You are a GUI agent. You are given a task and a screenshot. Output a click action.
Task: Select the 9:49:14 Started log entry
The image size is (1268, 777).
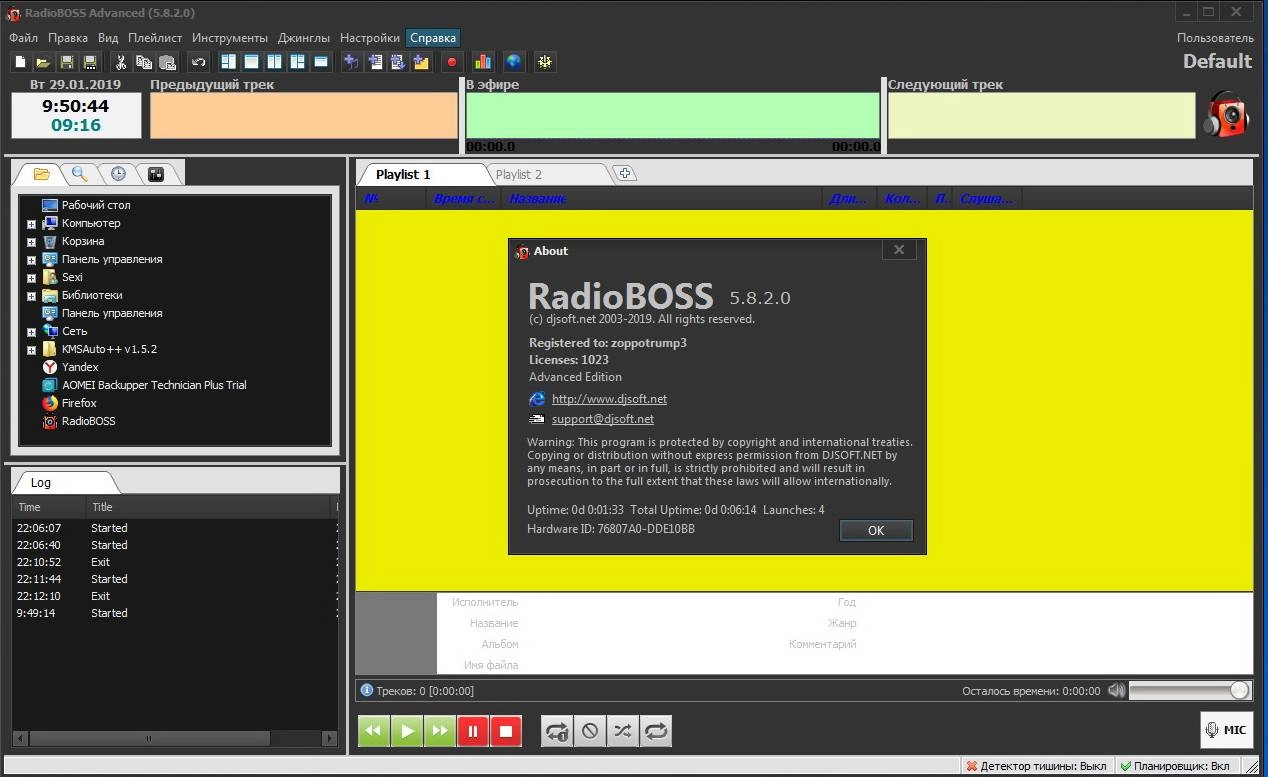(174, 613)
